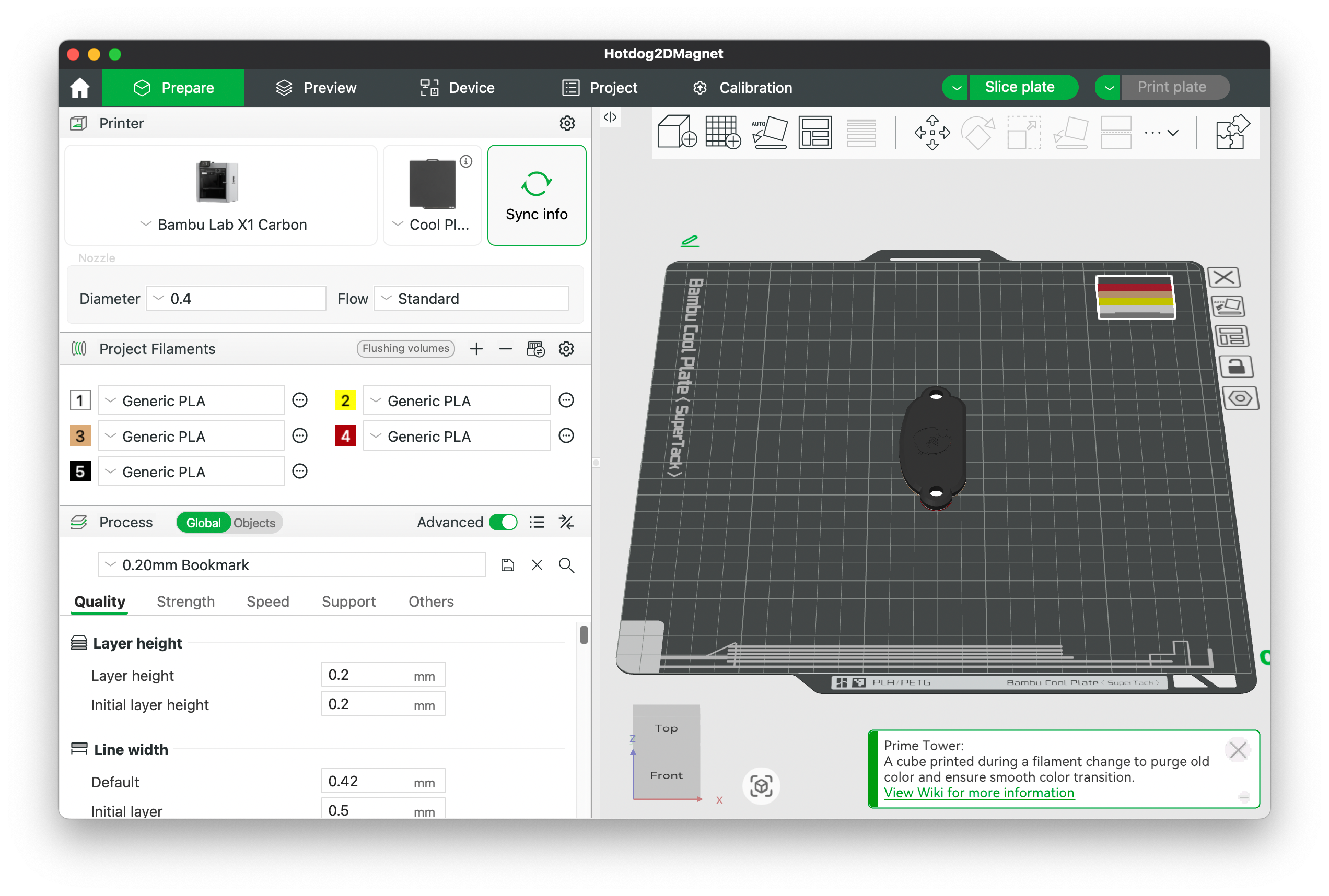Open options for filament 1
Screen dimensions: 1329x896
299,400
